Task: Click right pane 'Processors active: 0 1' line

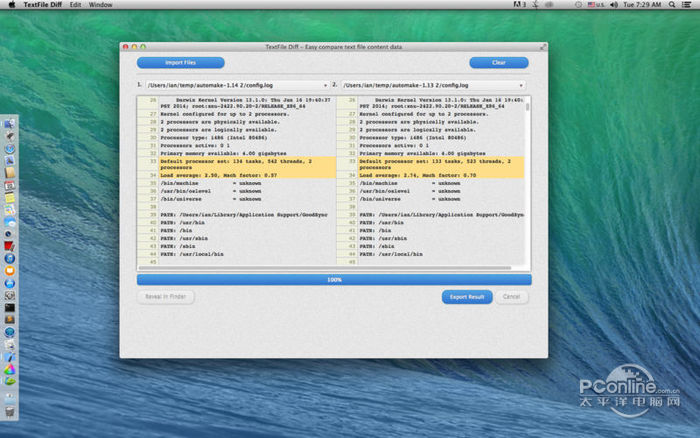Action: 394,146
